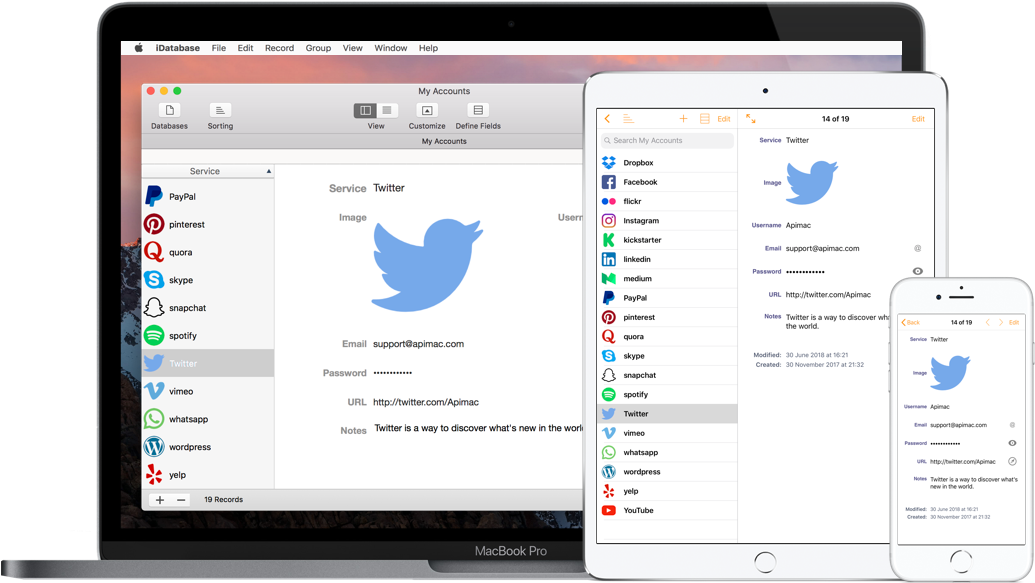1035x583 pixels.
Task: Switch to split view in the View control
Action: coord(365,110)
